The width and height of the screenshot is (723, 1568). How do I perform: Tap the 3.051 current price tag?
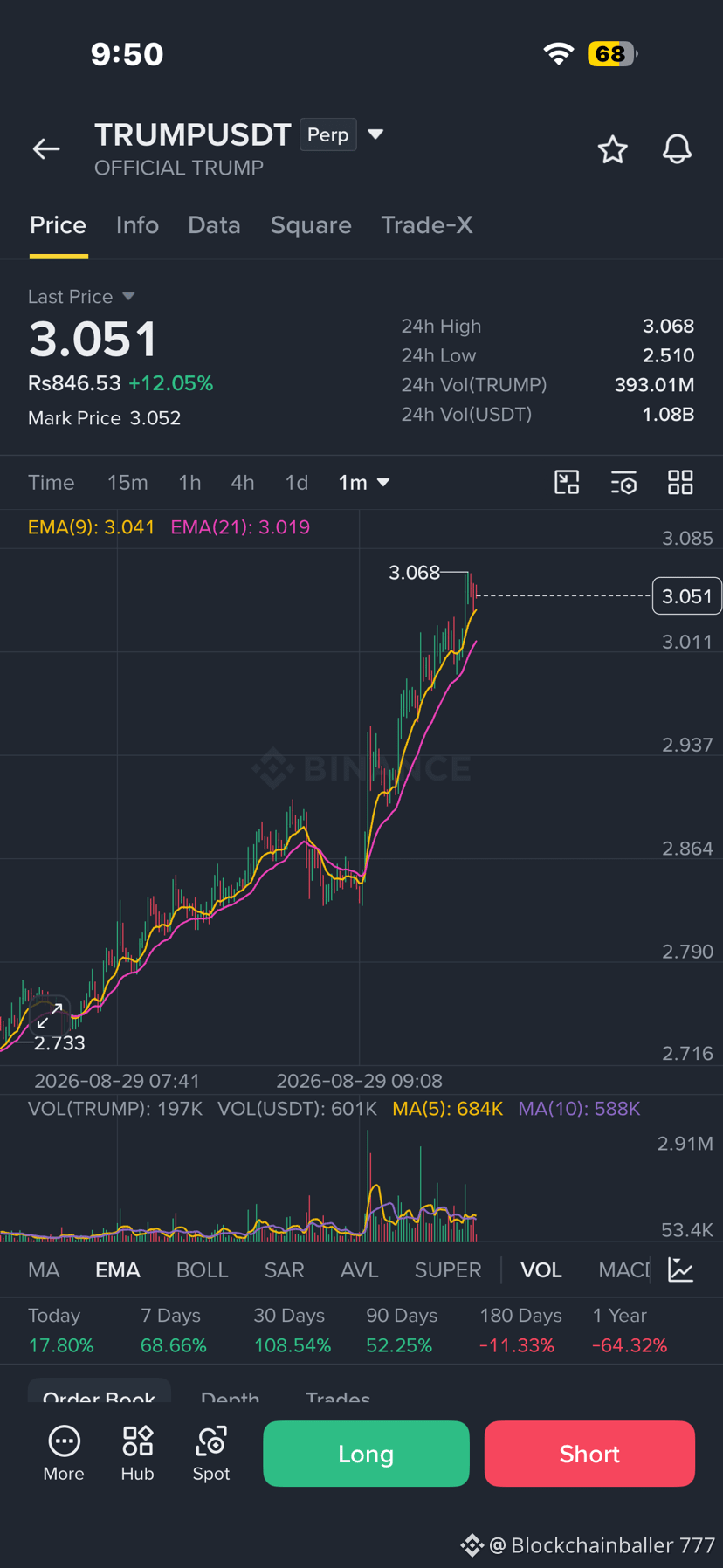686,596
